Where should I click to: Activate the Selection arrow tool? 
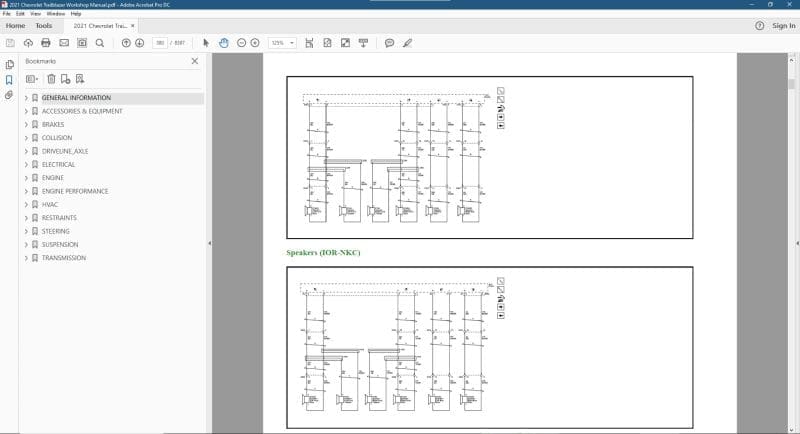(x=206, y=43)
